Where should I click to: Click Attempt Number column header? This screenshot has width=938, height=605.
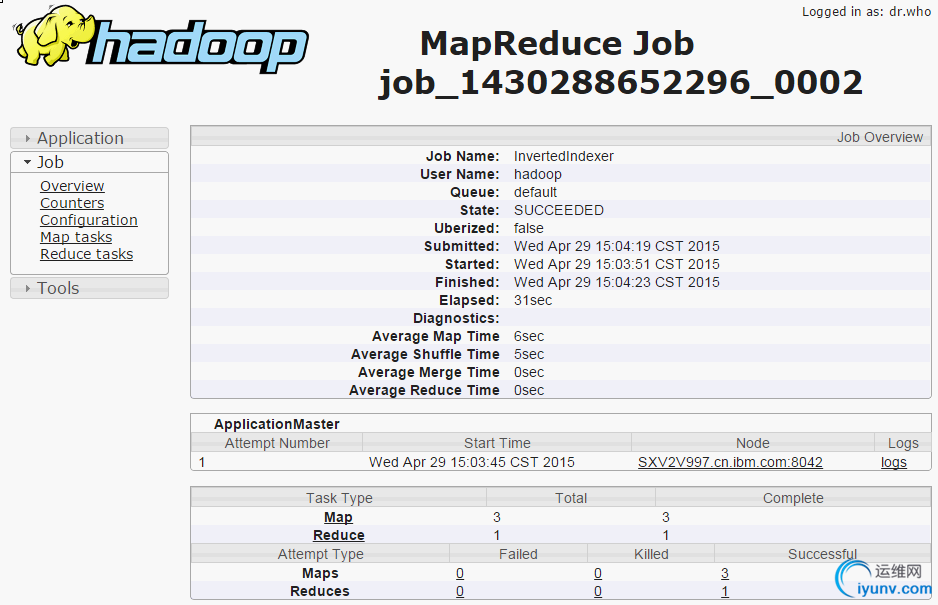[x=277, y=443]
